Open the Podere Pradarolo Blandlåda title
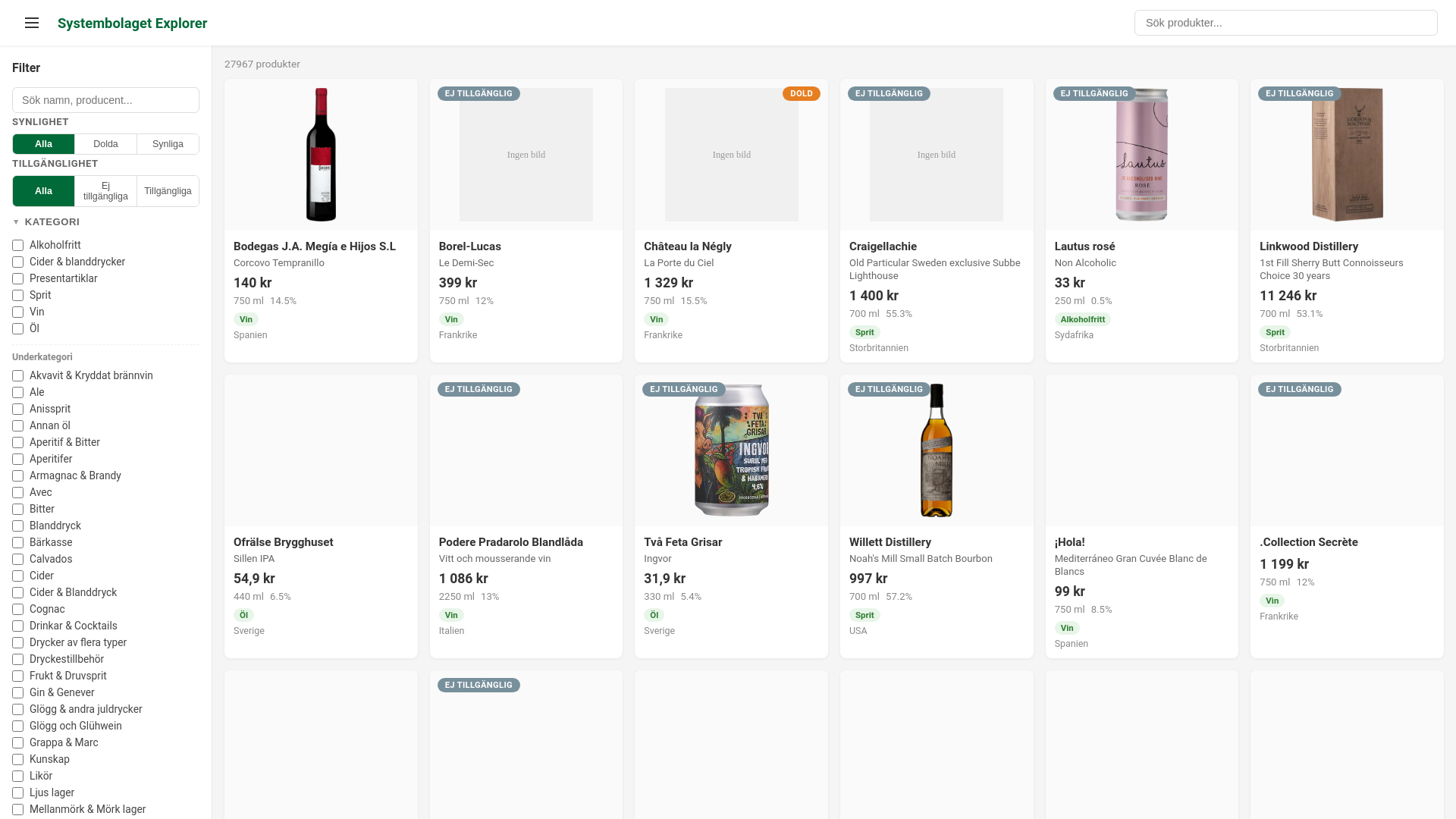Viewport: 1456px width, 819px height. coord(510,542)
